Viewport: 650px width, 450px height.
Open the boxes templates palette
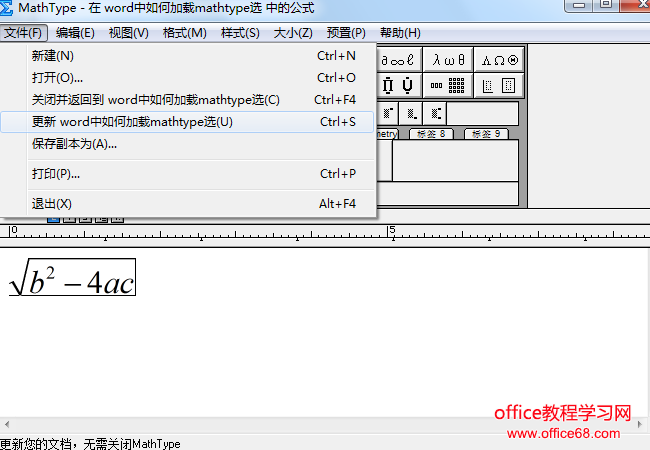(499, 85)
